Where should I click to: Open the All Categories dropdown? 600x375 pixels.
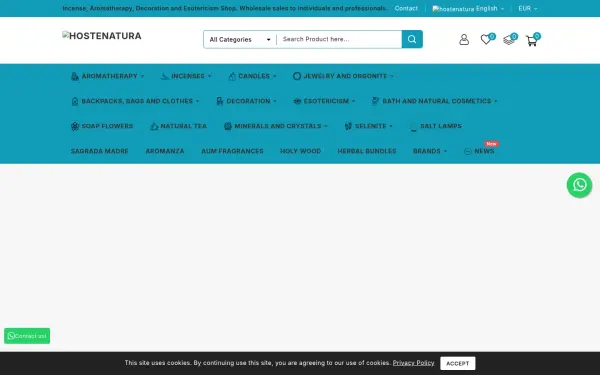pyautogui.click(x=240, y=39)
